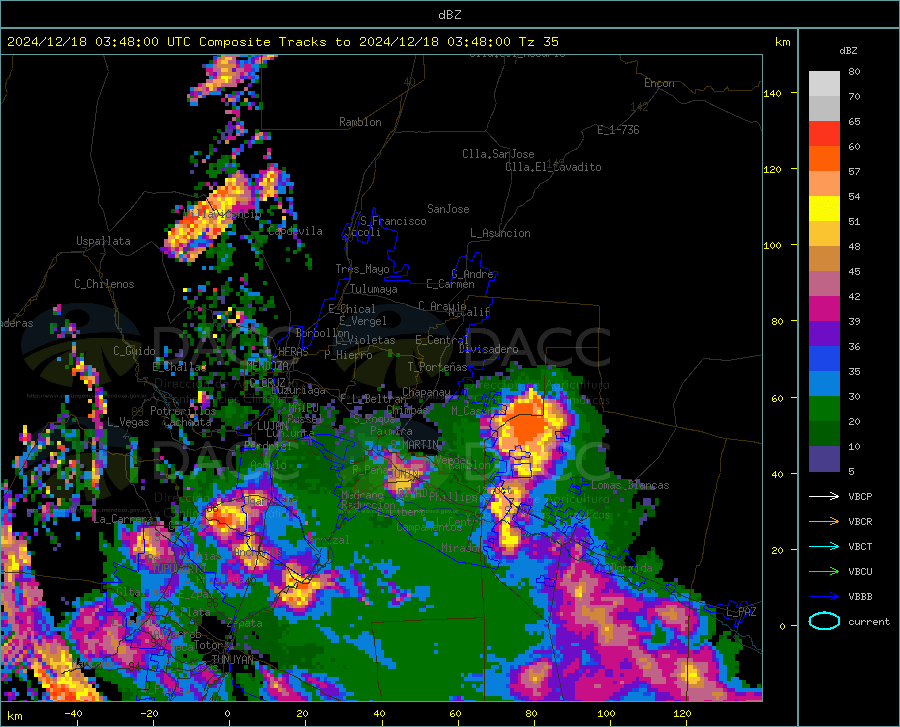Click the E_Carmen label
Viewport: 900px width, 727px height.
tap(450, 283)
